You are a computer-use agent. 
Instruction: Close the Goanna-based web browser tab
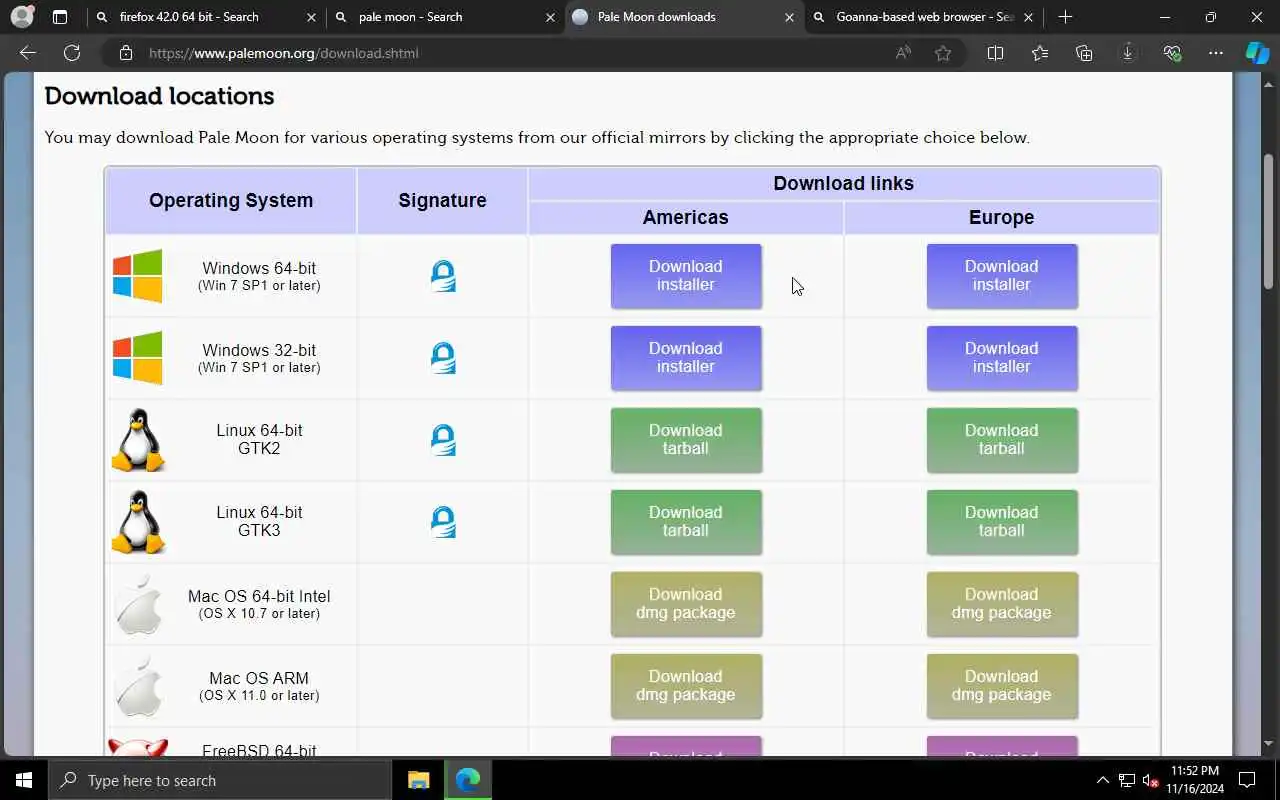[1028, 17]
